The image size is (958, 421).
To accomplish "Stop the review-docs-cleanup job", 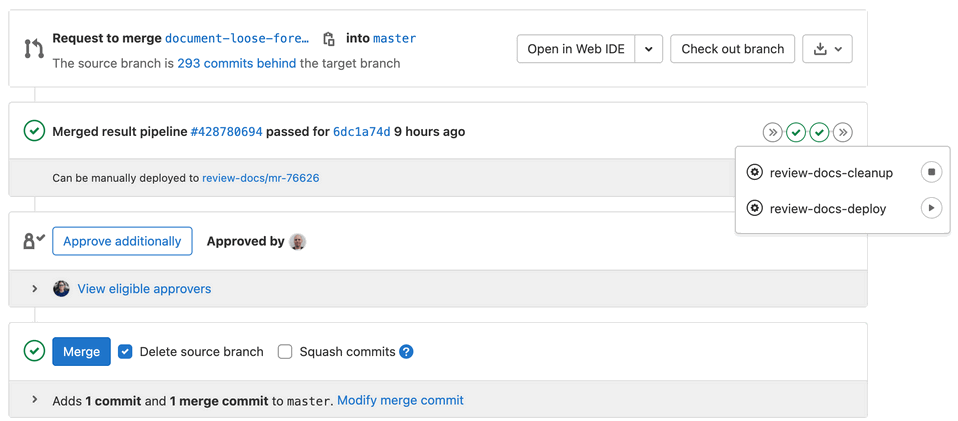I will [x=931, y=172].
